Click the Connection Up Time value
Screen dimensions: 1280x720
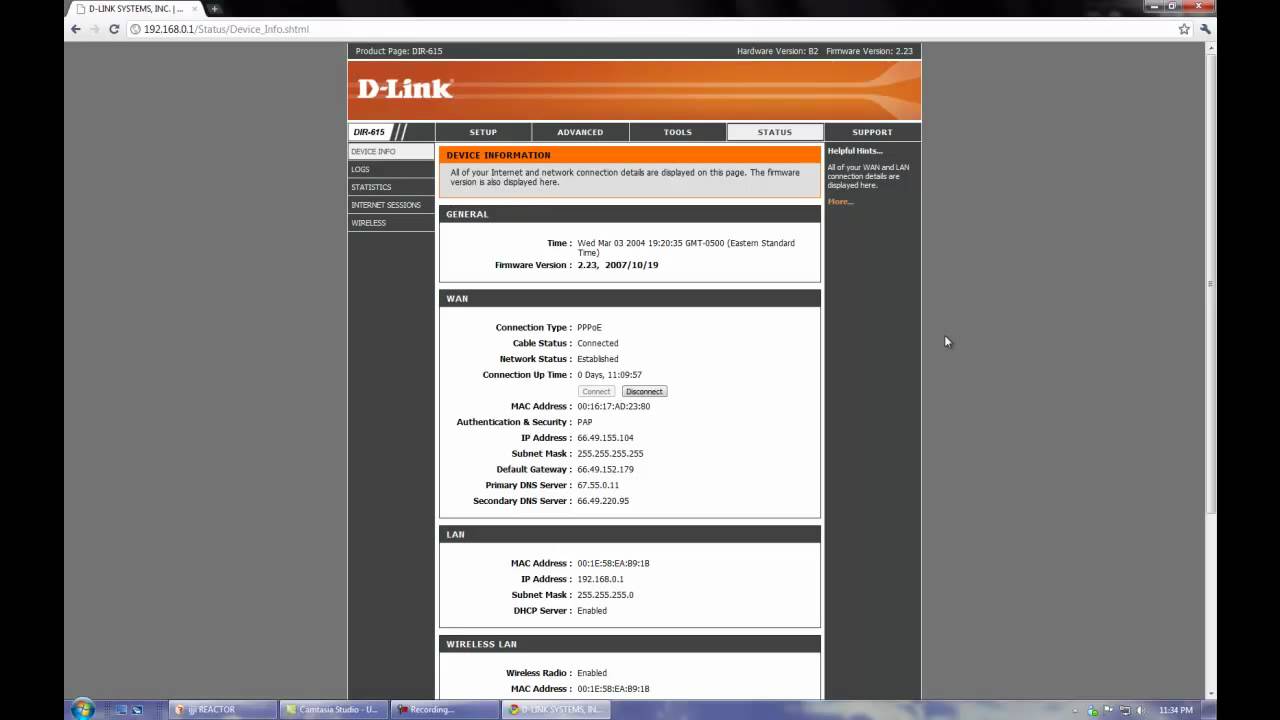pyautogui.click(x=609, y=375)
